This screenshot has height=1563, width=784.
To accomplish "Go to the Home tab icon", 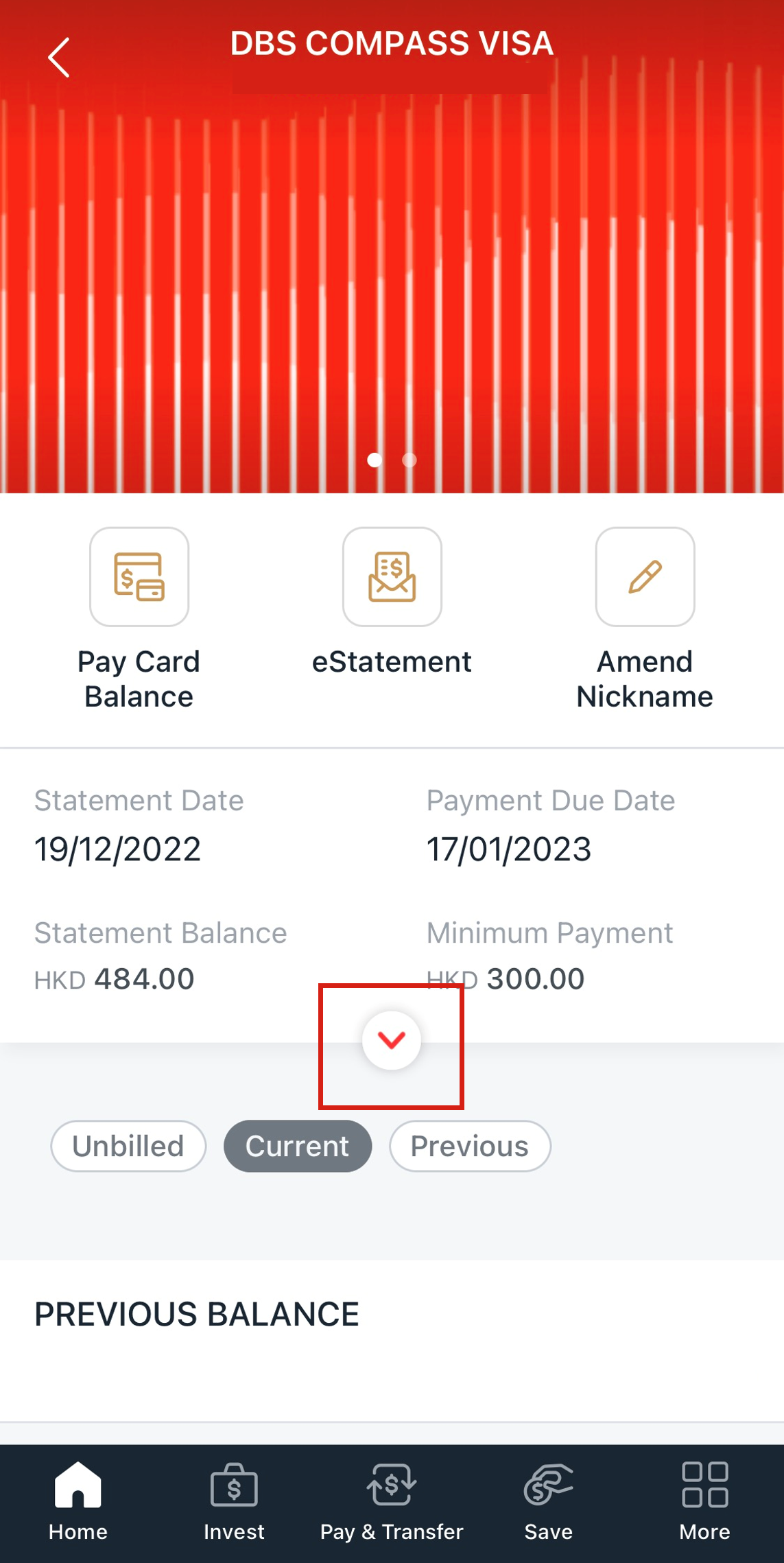I will point(78,1485).
